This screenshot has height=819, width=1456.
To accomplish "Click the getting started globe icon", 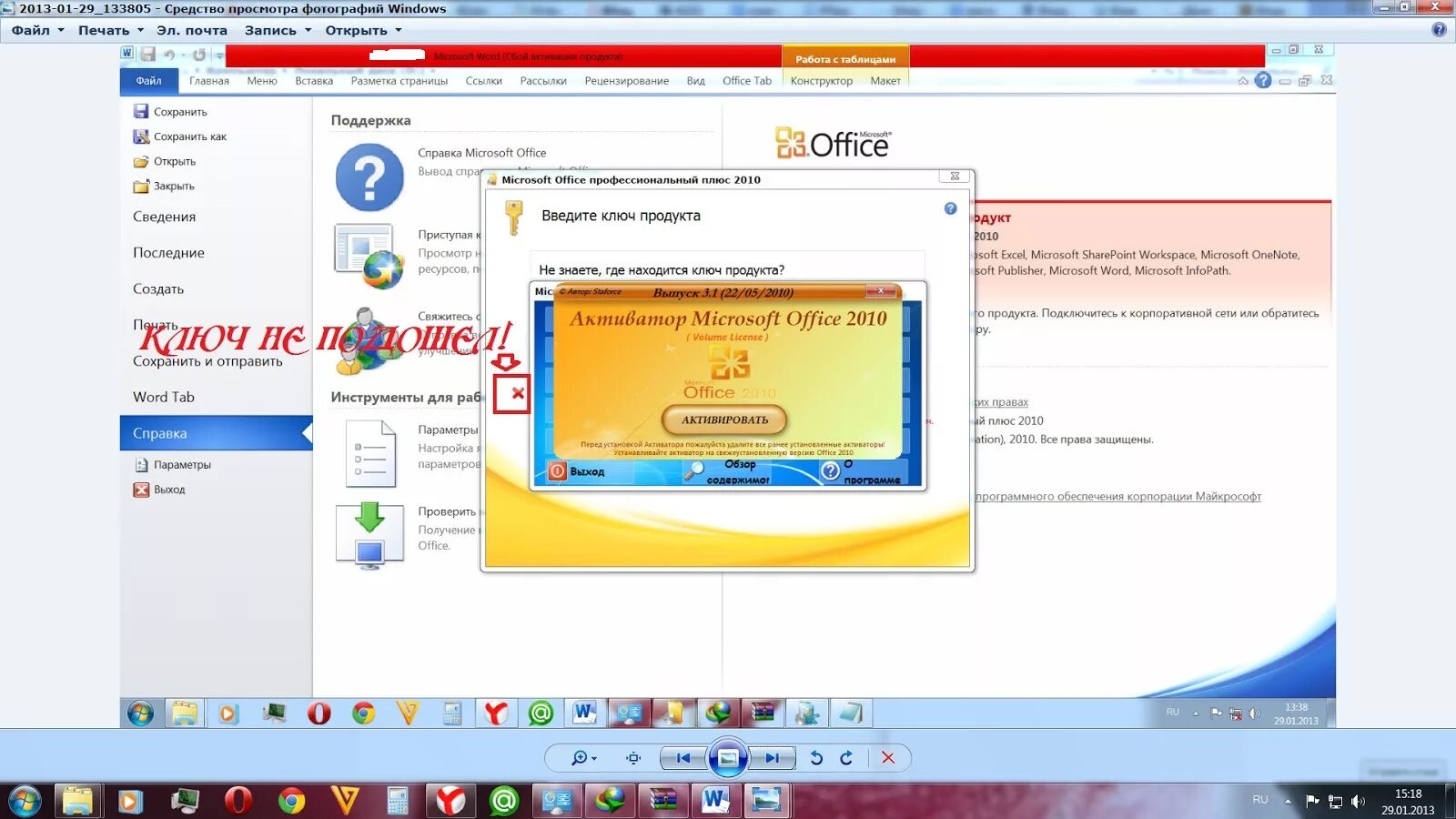I will (x=369, y=257).
